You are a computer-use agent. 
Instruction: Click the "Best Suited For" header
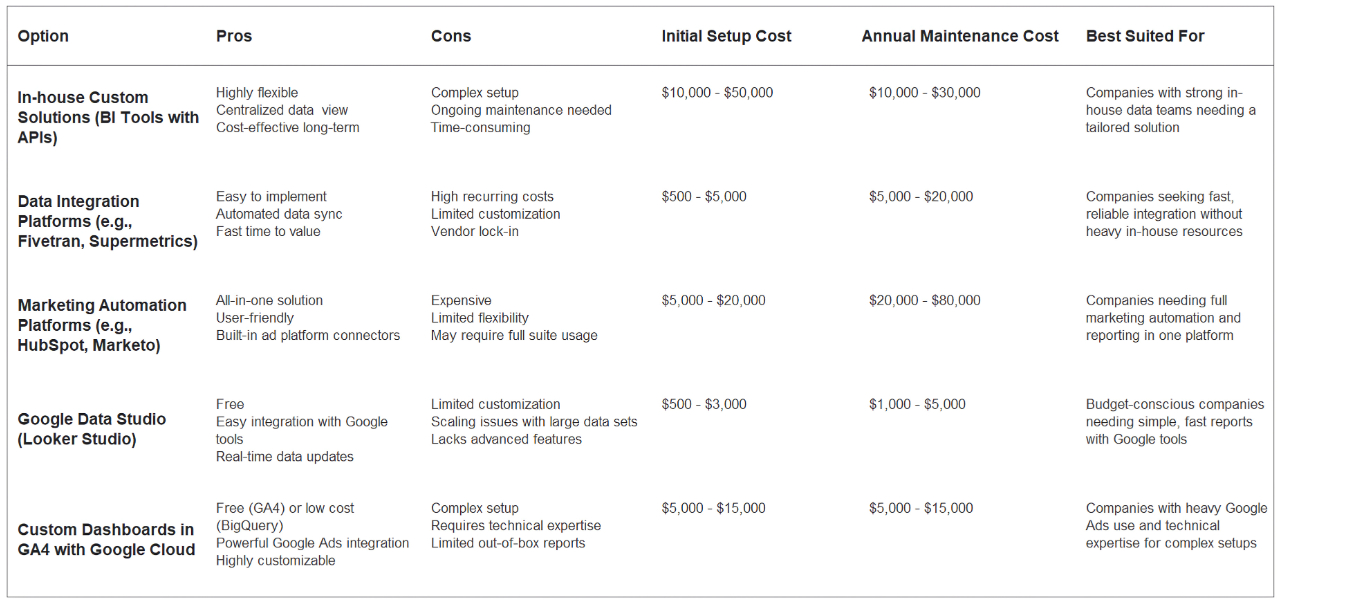(x=1145, y=36)
